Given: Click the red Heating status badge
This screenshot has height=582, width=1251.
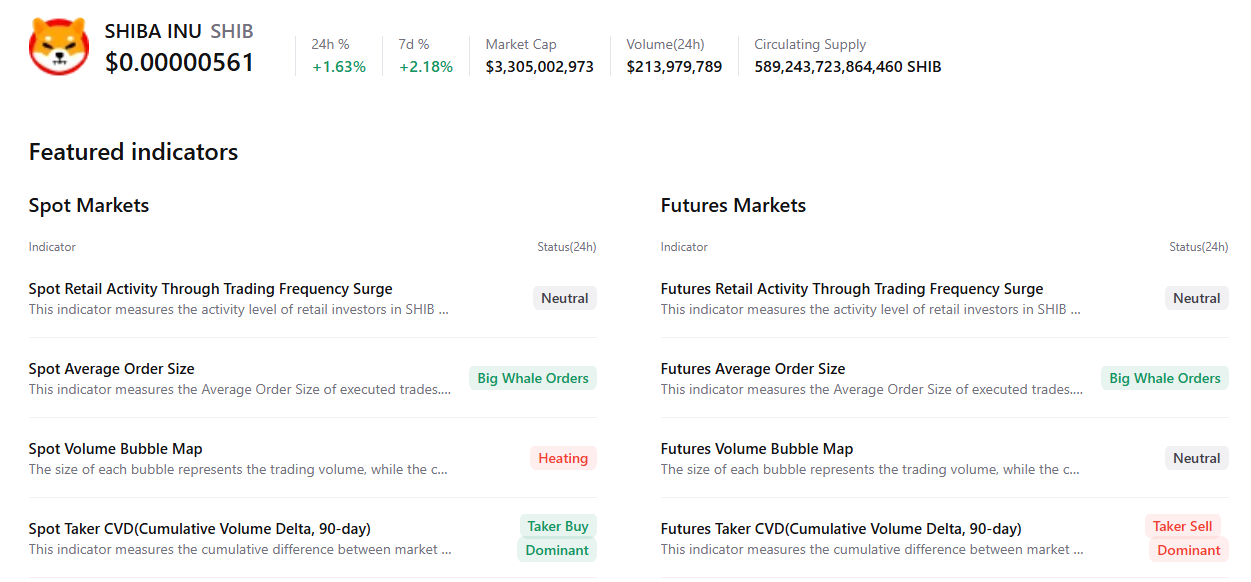Looking at the screenshot, I should point(563,458).
